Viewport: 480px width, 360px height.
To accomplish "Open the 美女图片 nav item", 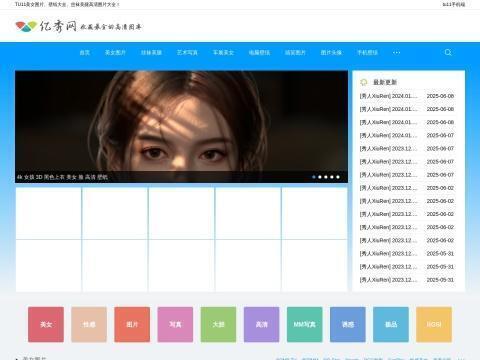I will click(x=115, y=52).
